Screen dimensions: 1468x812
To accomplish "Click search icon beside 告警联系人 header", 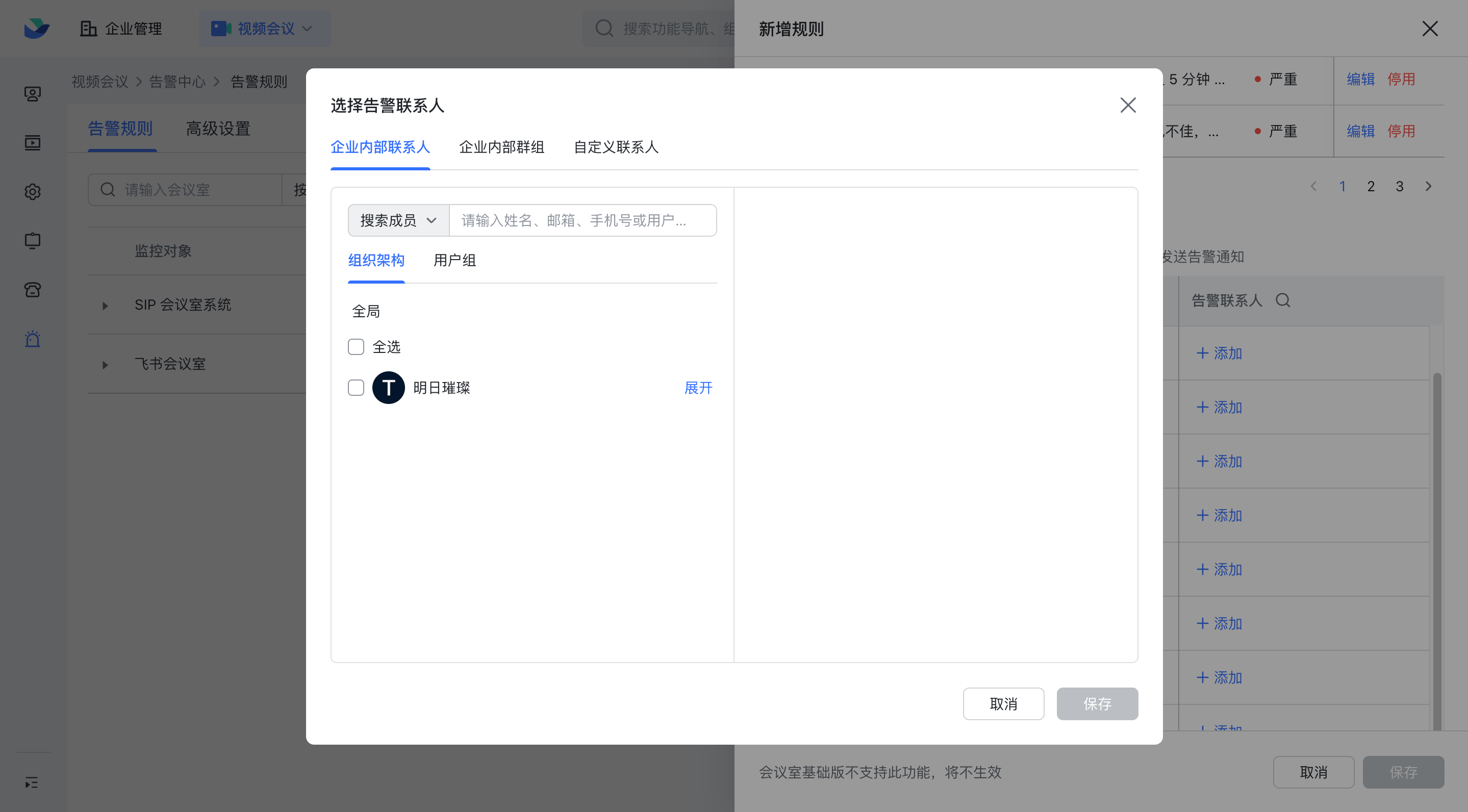I will click(x=1283, y=300).
